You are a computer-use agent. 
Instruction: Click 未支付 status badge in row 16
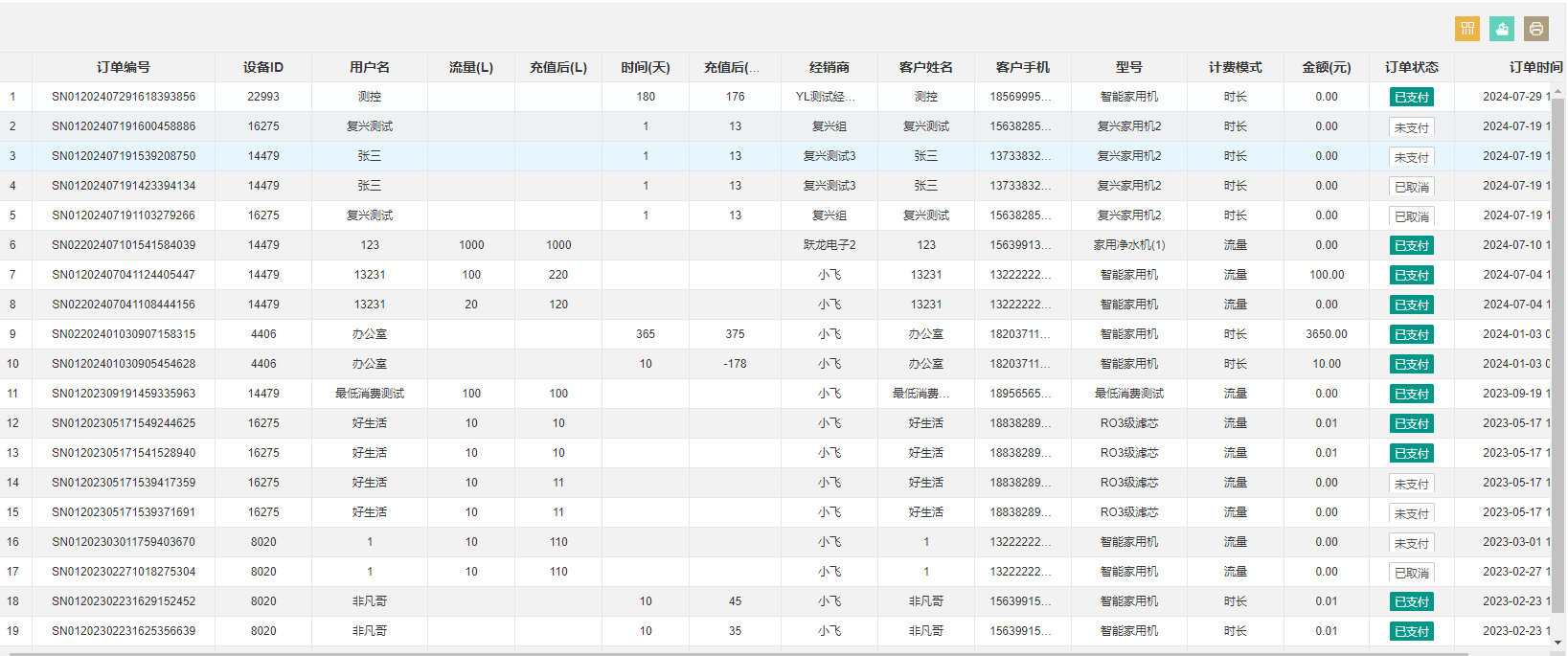point(1412,543)
